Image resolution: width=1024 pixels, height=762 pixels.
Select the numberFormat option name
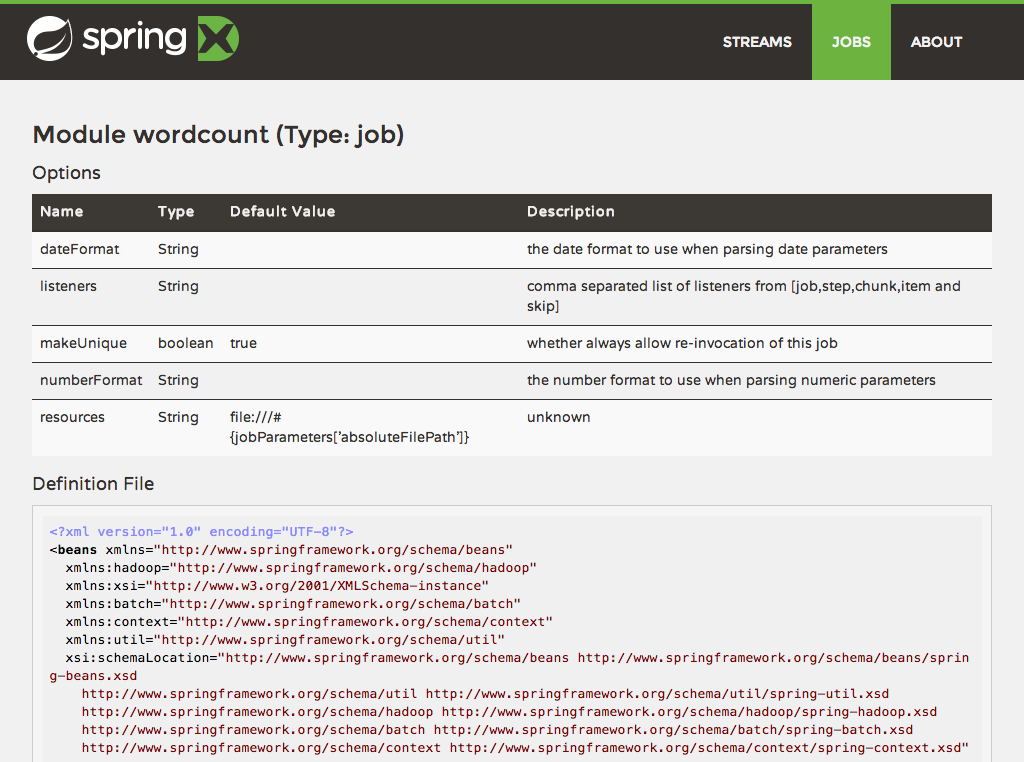point(91,381)
